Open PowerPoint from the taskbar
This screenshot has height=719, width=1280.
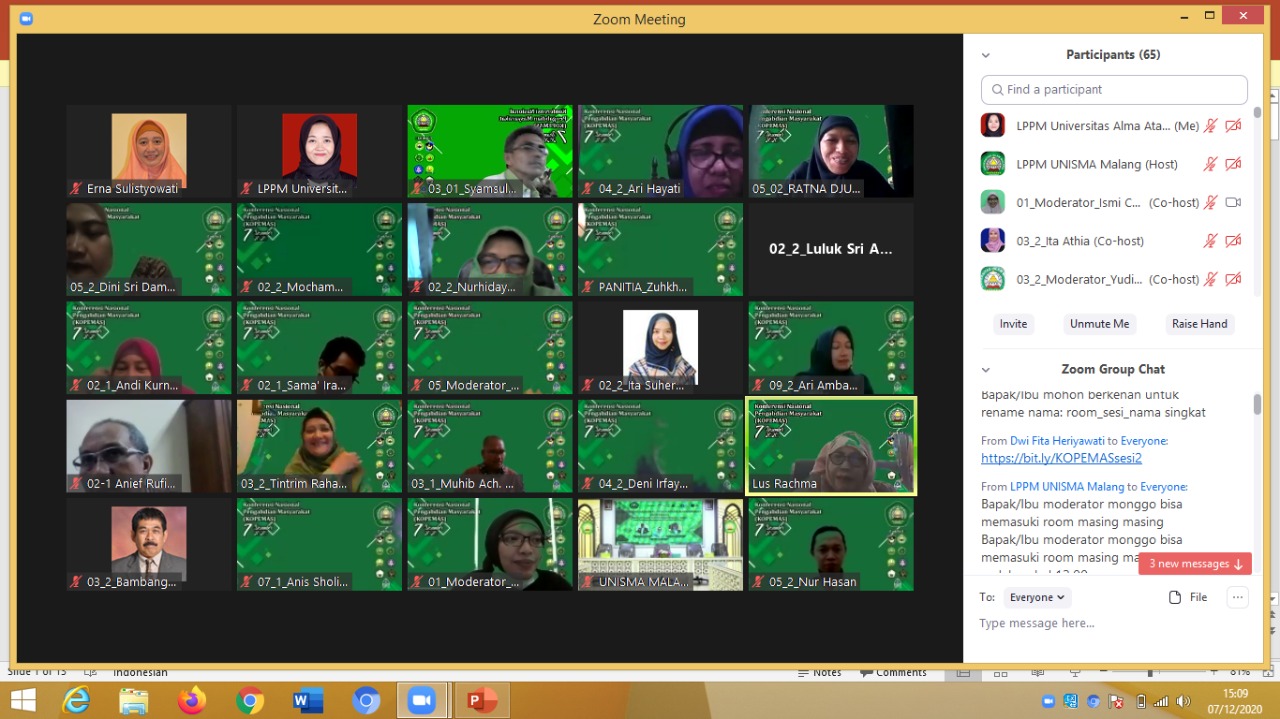(482, 701)
